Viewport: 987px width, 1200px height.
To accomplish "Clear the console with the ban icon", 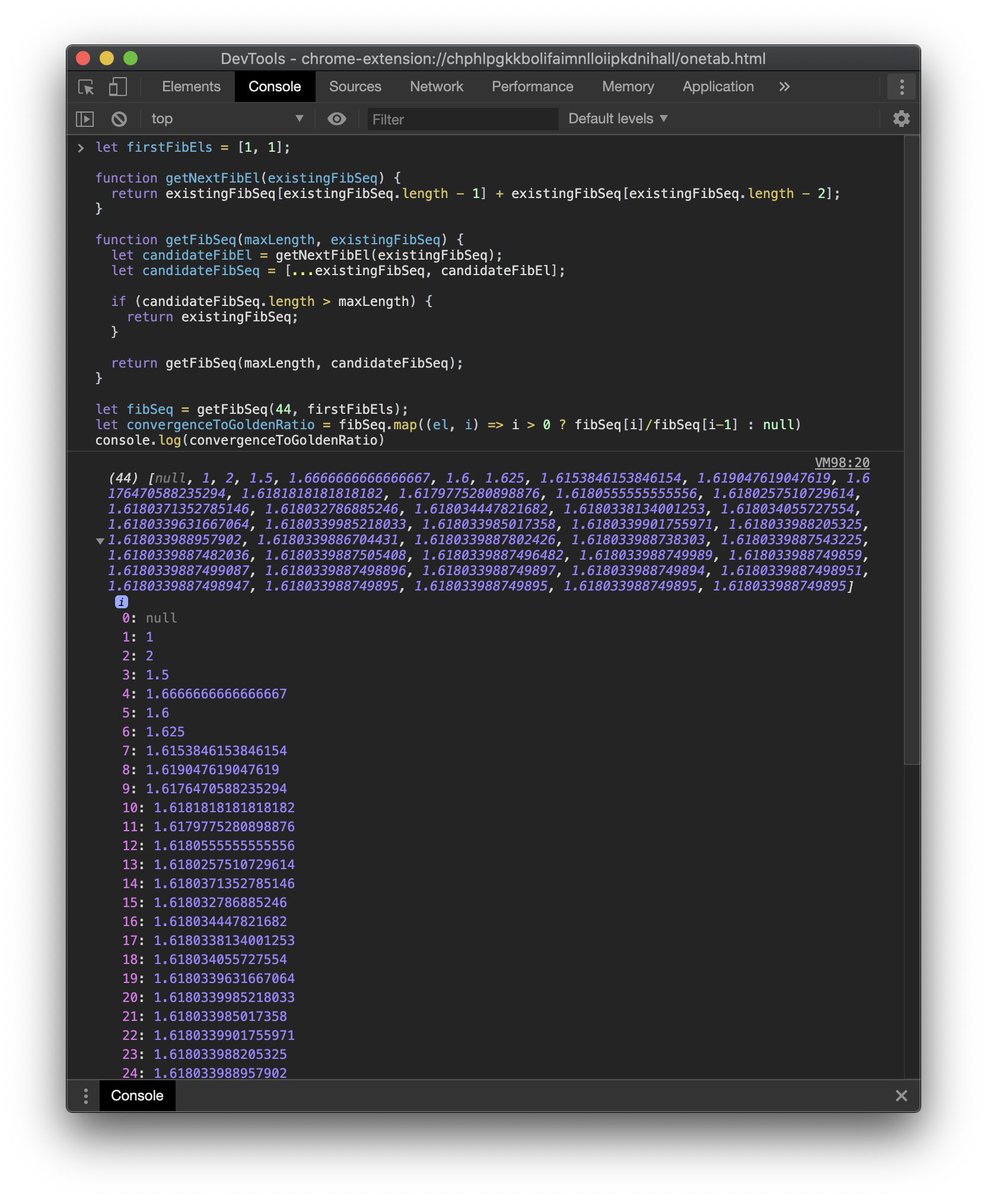I will click(119, 119).
